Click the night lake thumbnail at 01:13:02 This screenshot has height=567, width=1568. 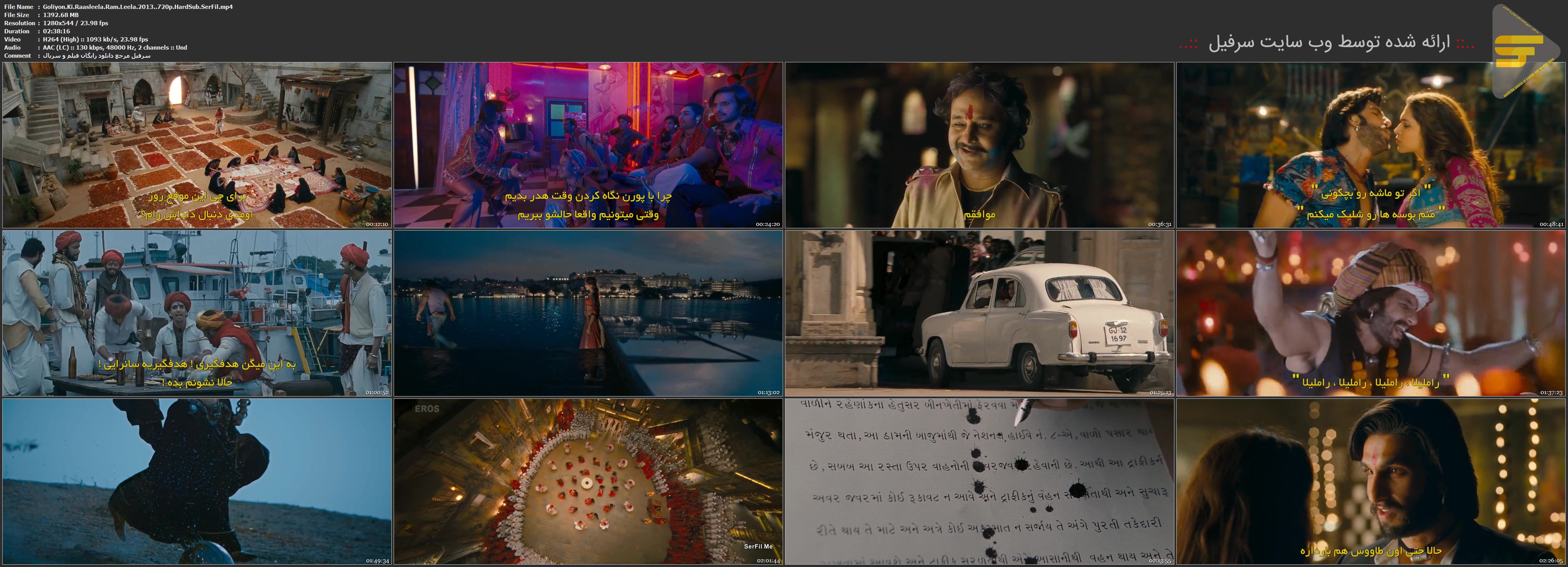tap(588, 313)
